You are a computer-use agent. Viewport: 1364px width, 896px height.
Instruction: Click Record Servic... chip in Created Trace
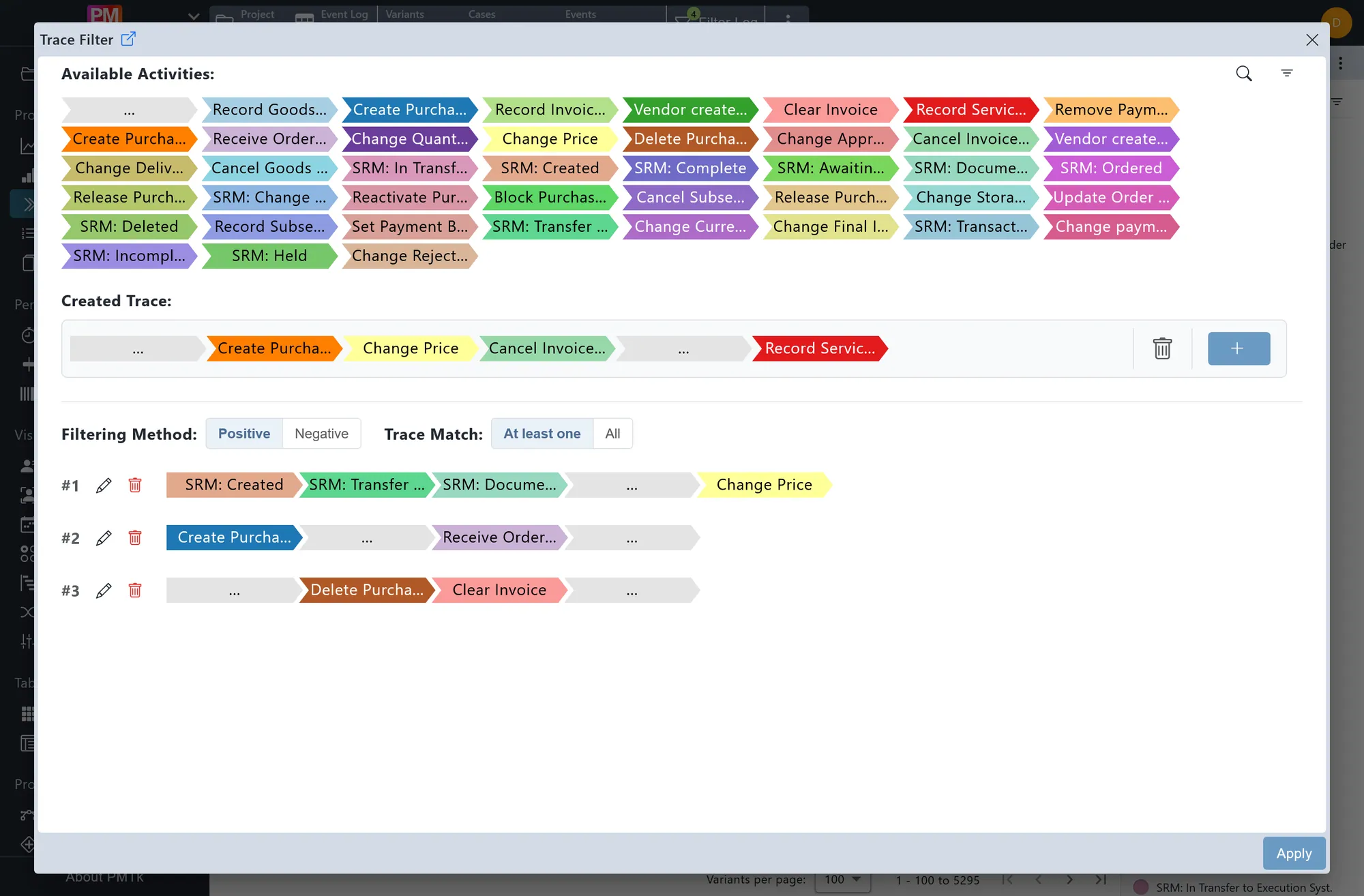pos(820,348)
